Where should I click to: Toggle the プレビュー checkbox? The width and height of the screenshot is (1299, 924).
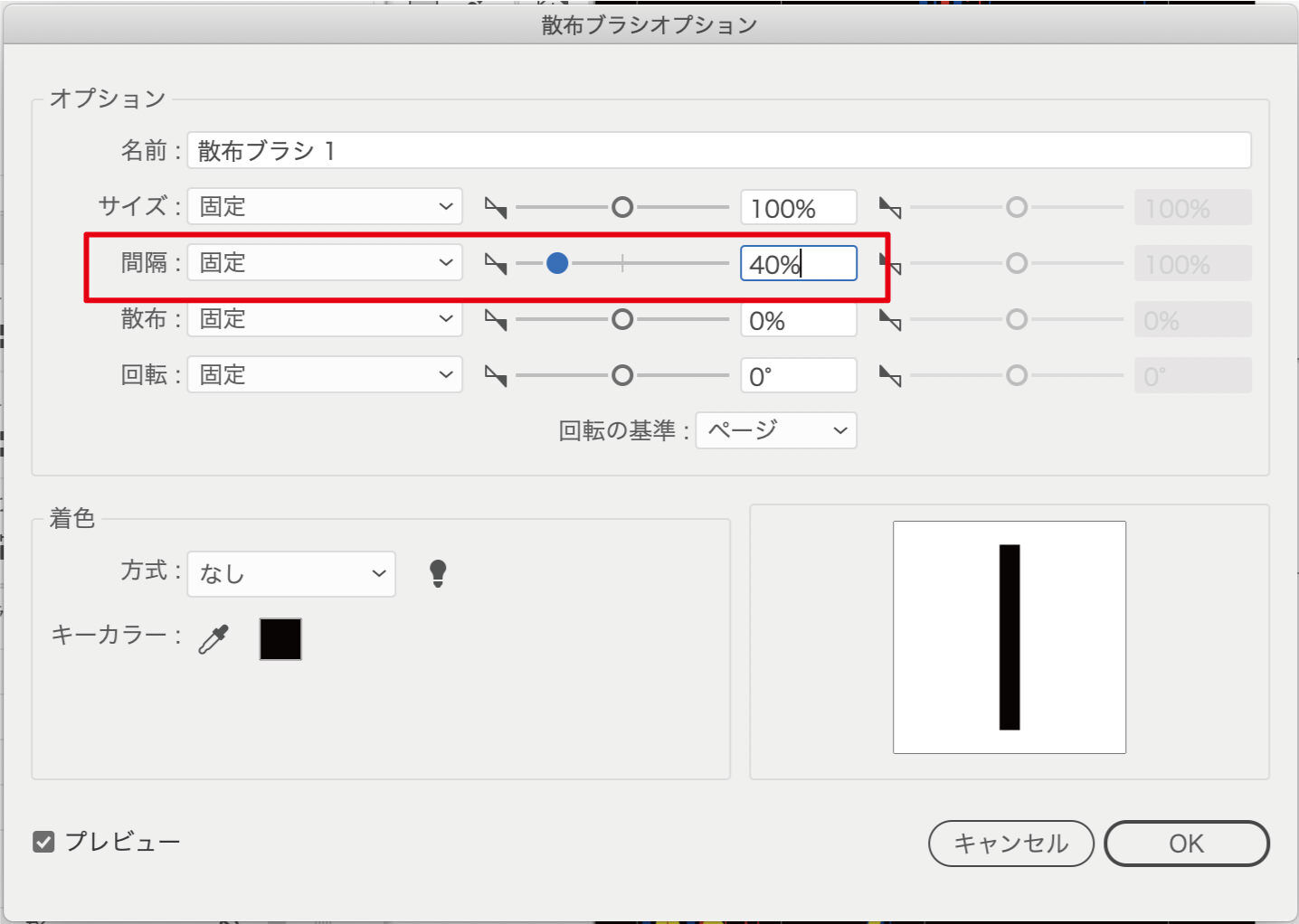click(43, 842)
